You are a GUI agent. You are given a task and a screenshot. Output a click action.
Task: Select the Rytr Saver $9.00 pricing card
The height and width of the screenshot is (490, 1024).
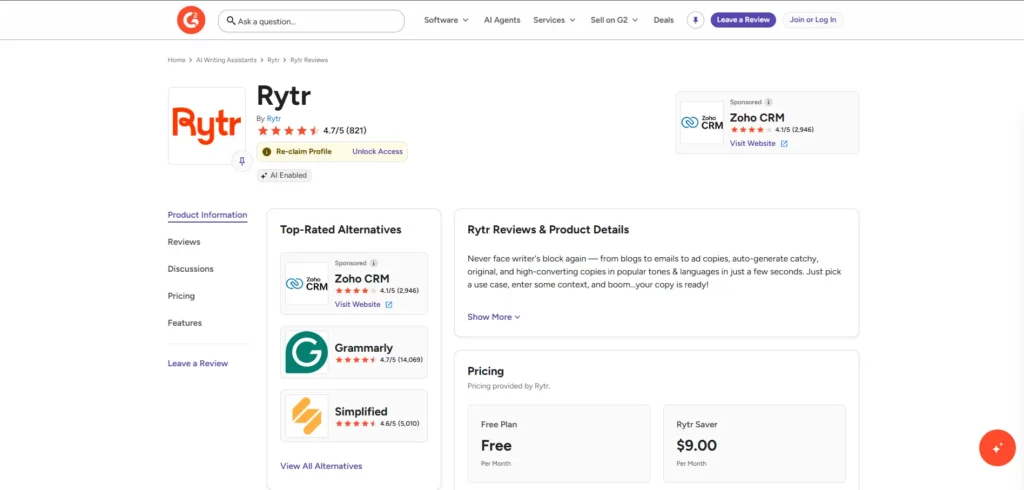754,444
